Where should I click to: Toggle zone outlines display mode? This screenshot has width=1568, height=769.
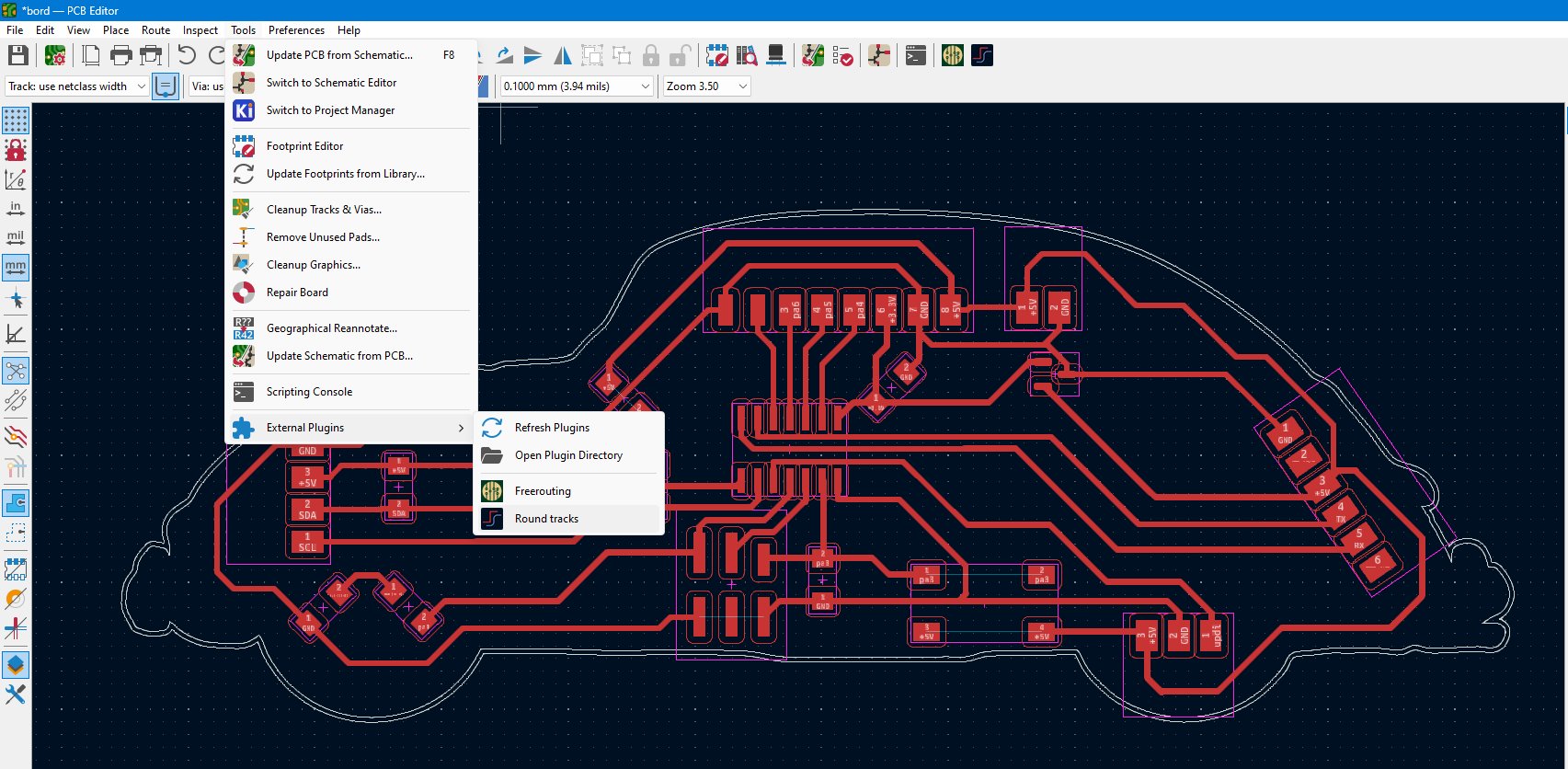point(16,533)
